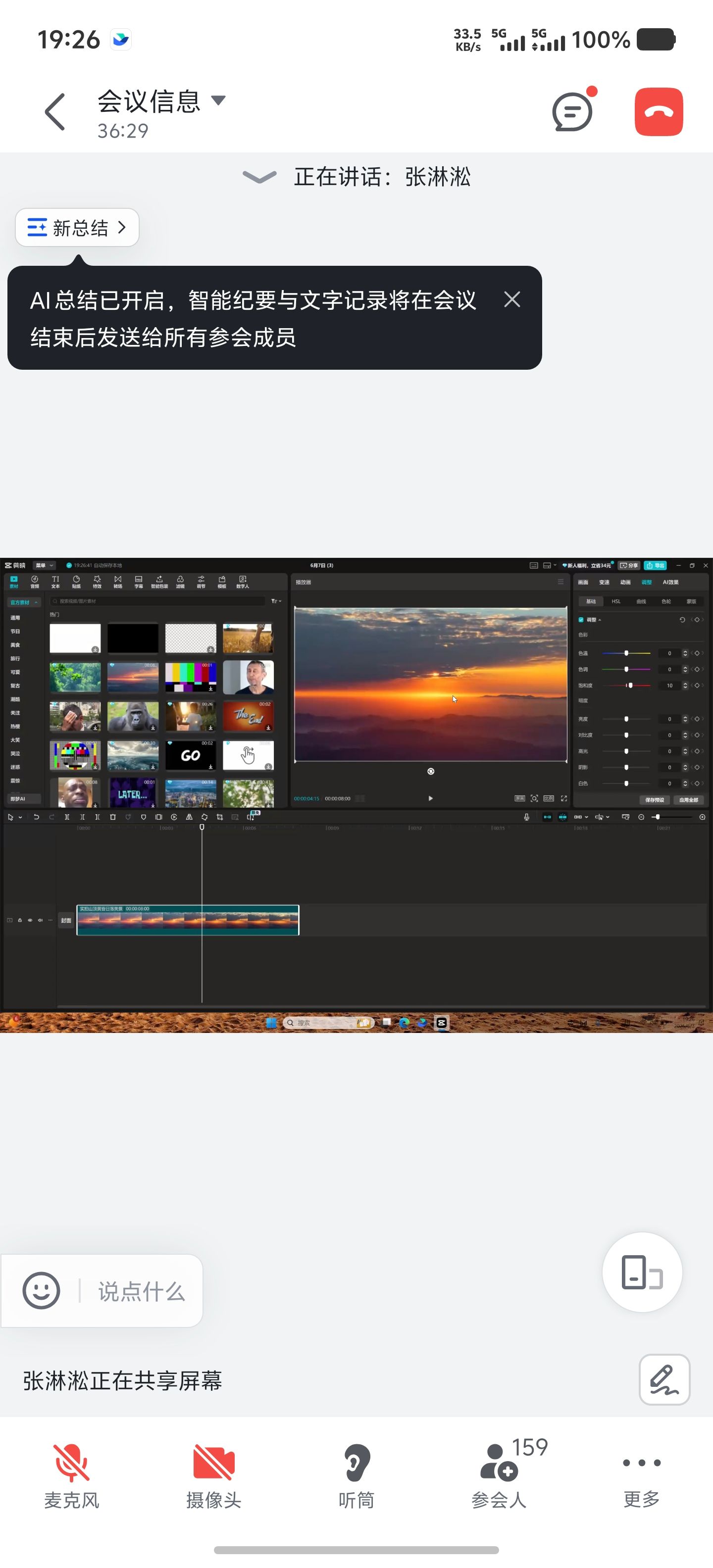The height and width of the screenshot is (1568, 713).
Task: Tap the sunset video preview in shared screen
Action: click(430, 684)
